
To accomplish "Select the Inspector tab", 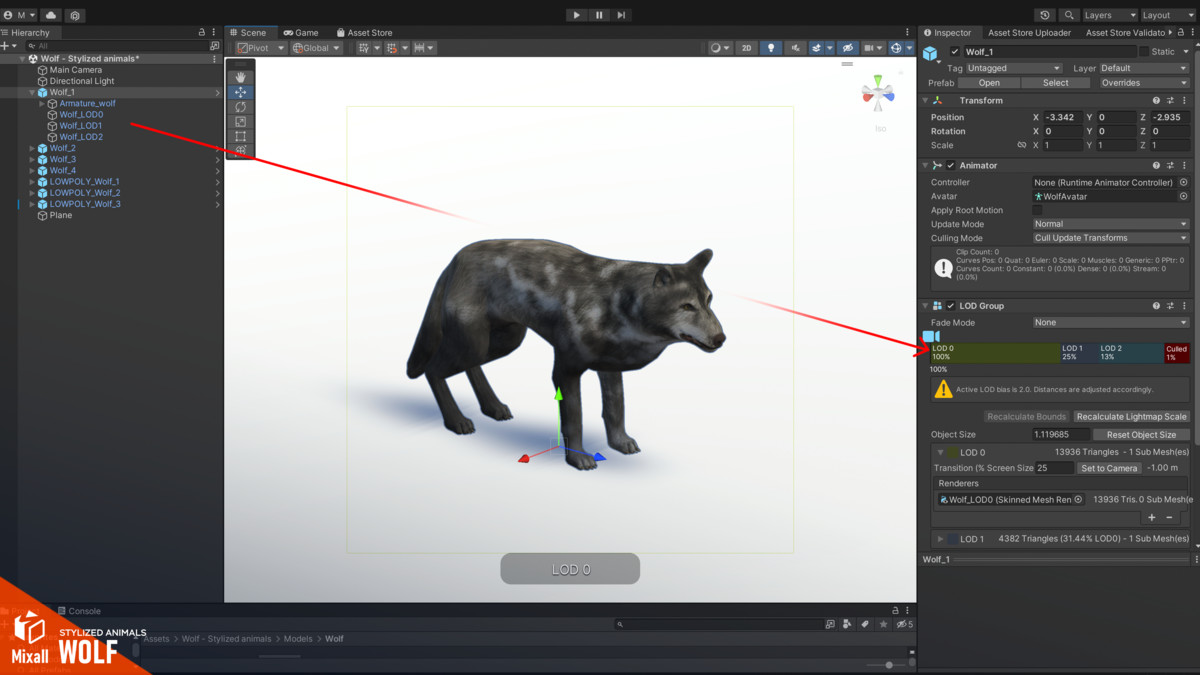I will (x=947, y=33).
